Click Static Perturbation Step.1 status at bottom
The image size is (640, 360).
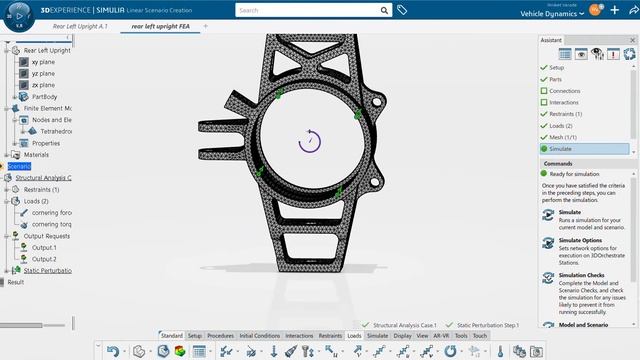[x=483, y=325]
